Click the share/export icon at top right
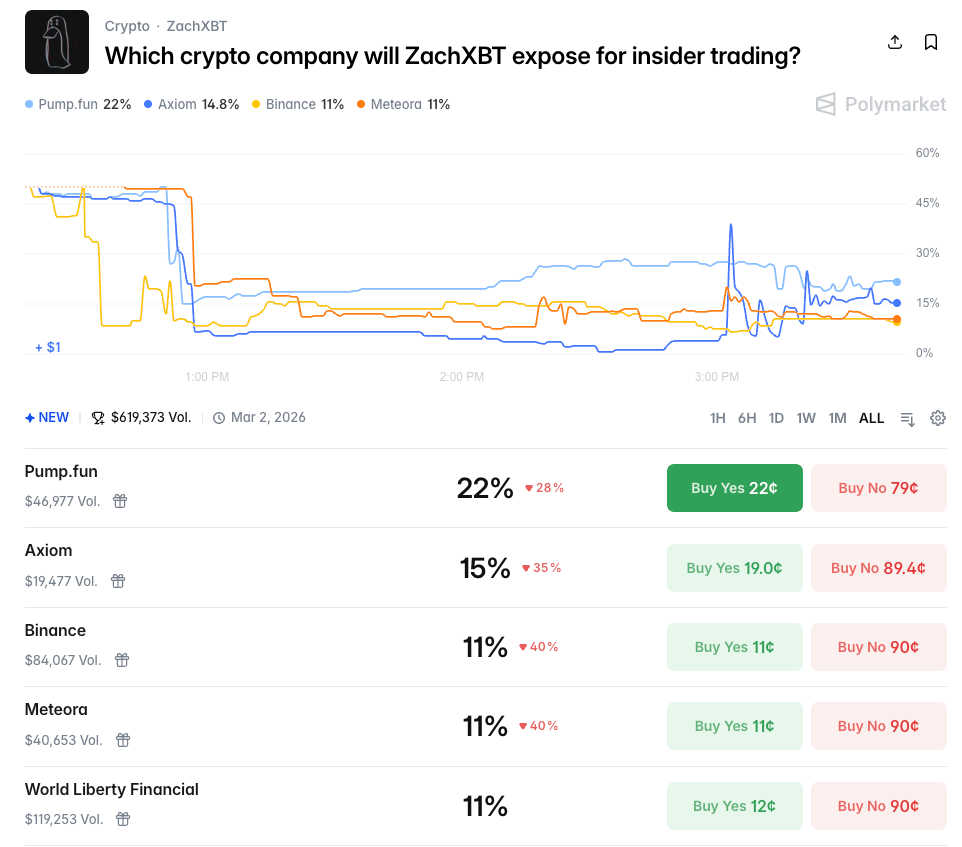Screen dimensions: 962x847 click(x=894, y=42)
